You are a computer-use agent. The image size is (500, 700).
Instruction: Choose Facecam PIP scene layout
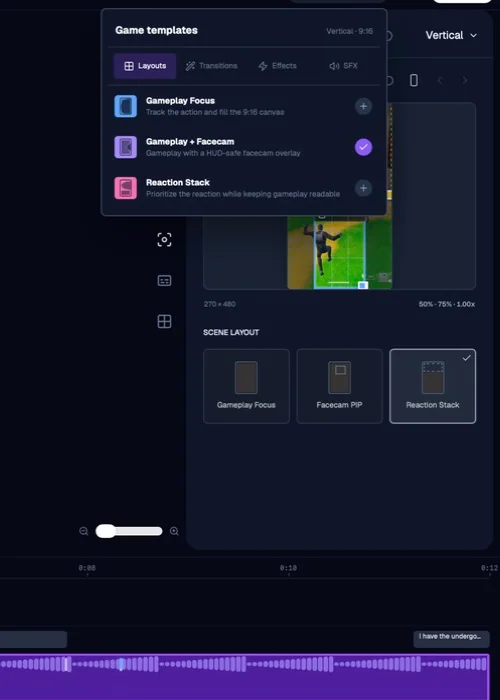point(339,386)
